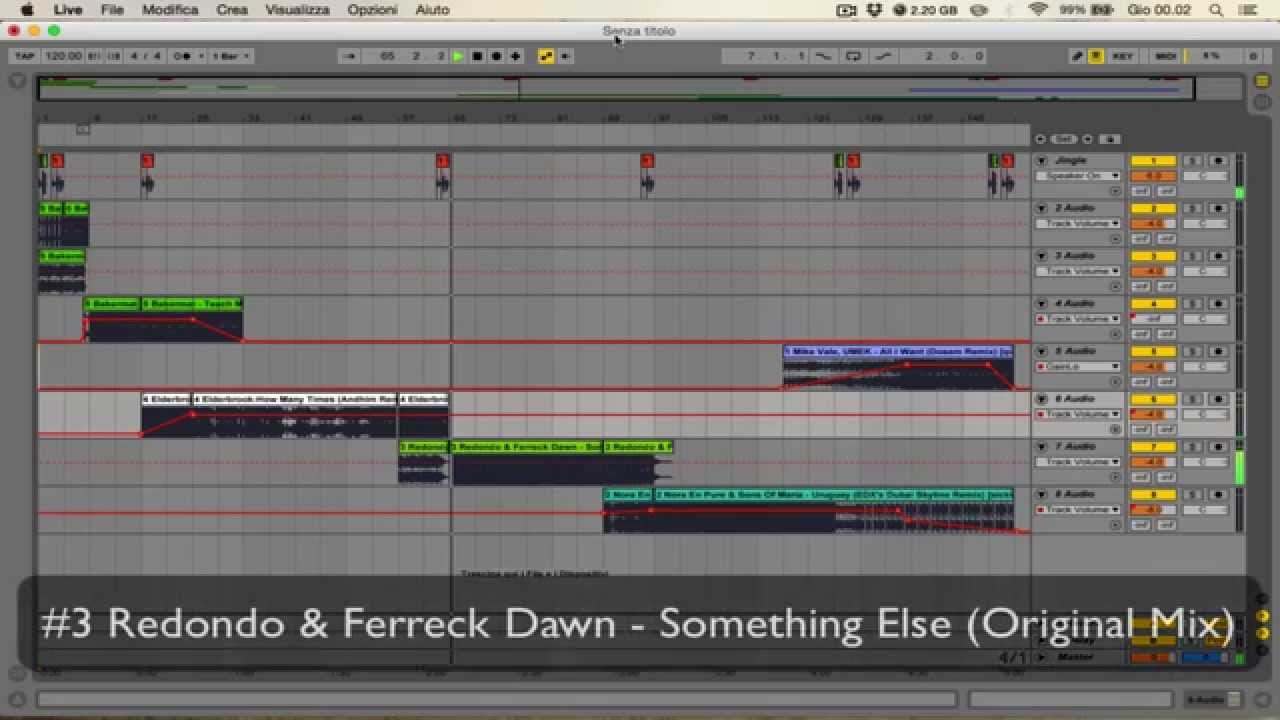Screen dimensions: 1280x720
Task: Adjust Jingle track pan control
Action: click(x=1206, y=176)
